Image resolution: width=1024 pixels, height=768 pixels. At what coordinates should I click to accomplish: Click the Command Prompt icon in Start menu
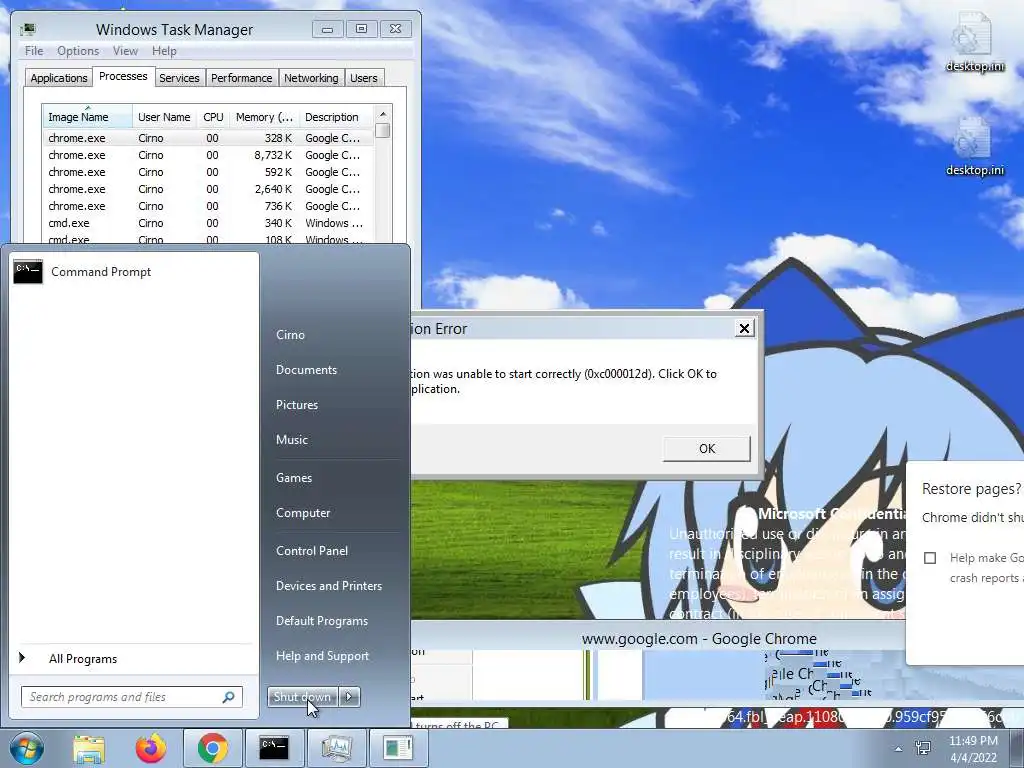[28, 272]
